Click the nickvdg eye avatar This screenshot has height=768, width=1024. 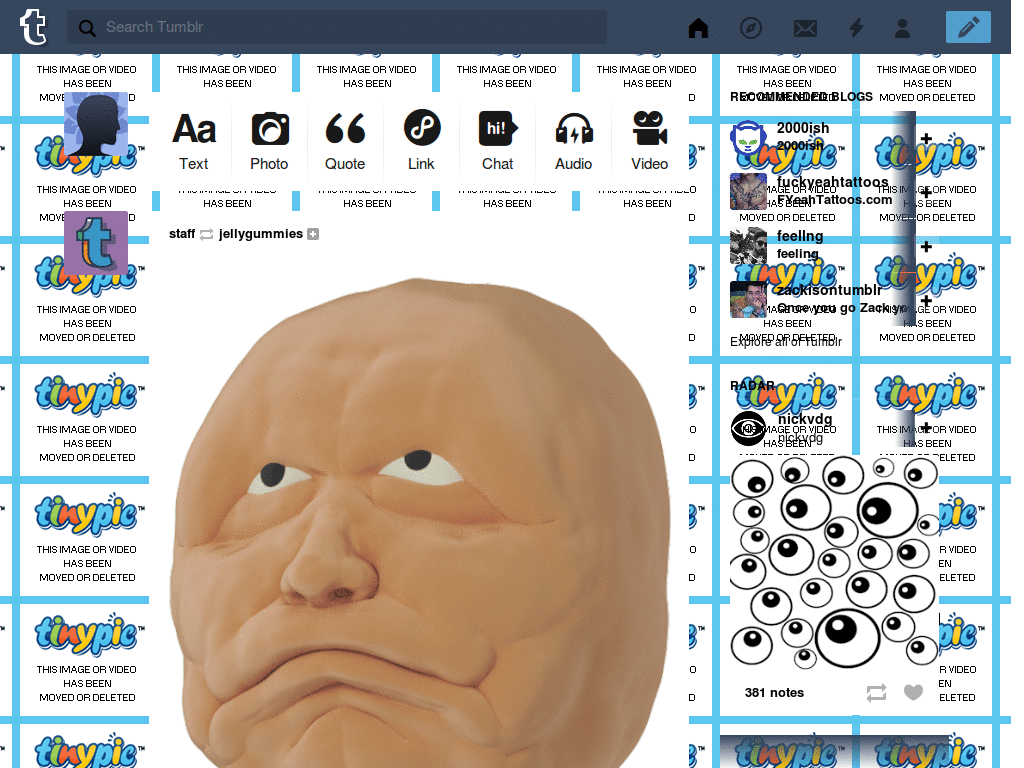(x=748, y=428)
